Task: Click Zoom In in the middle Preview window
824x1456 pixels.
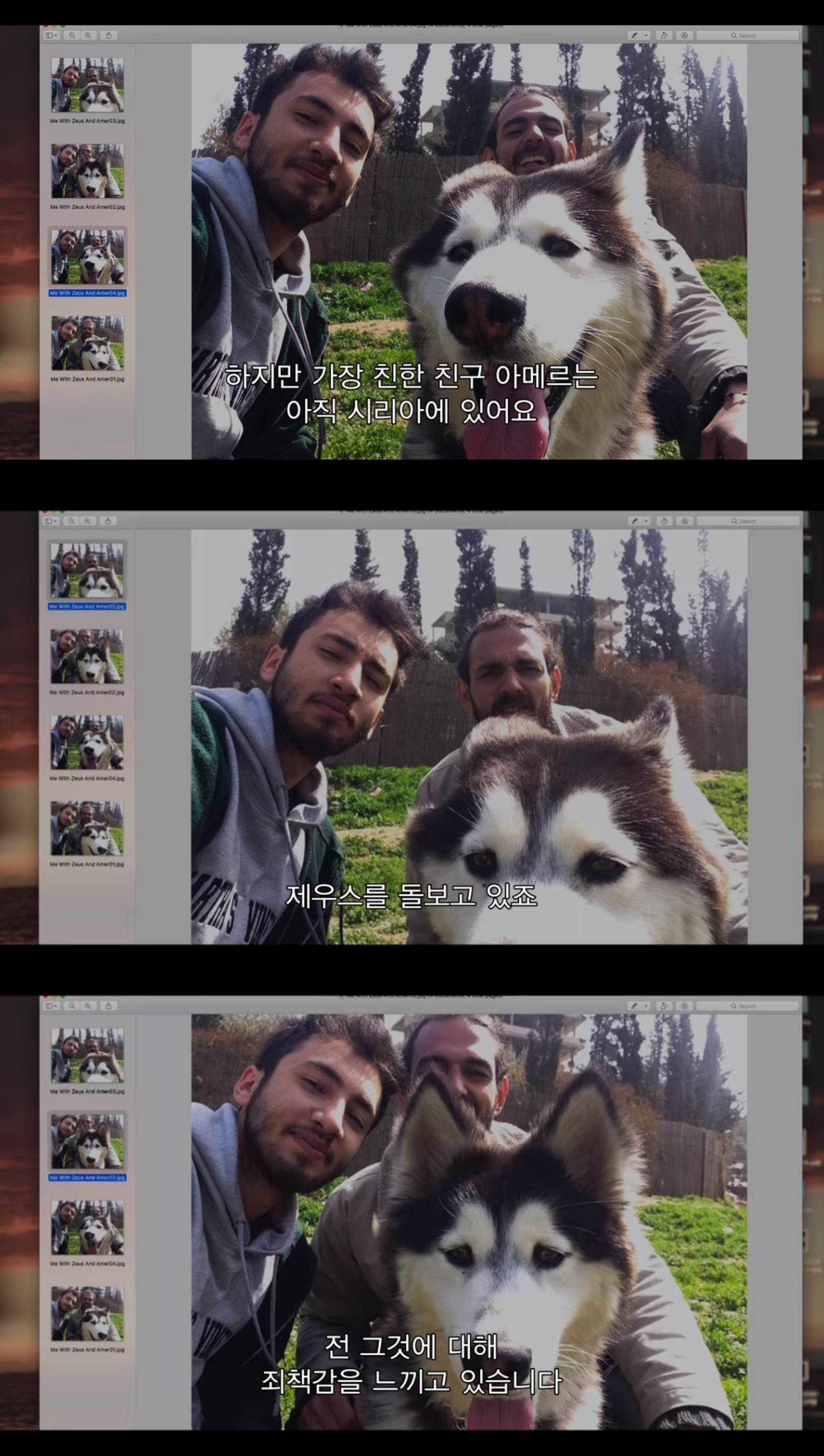Action: tap(87, 521)
